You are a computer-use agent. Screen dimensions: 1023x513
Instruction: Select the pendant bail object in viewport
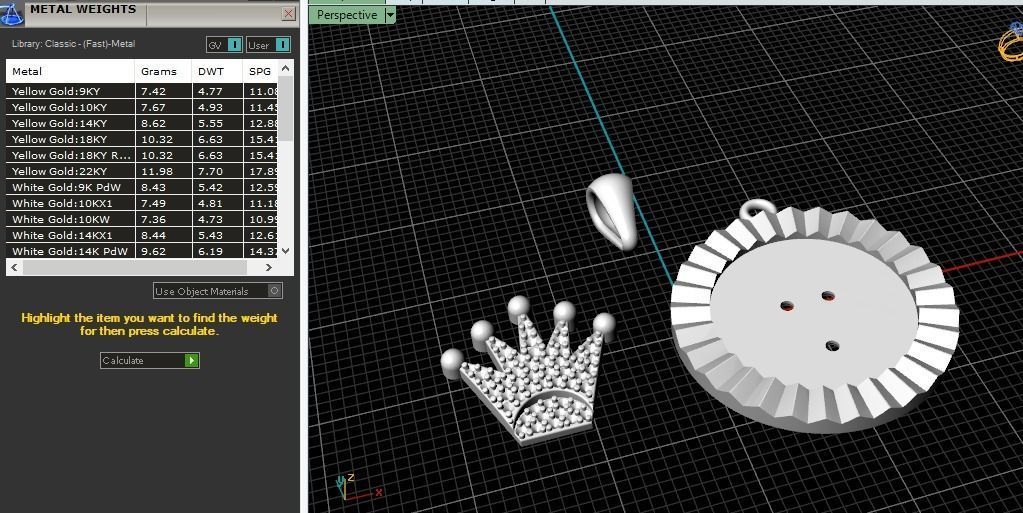pos(613,211)
